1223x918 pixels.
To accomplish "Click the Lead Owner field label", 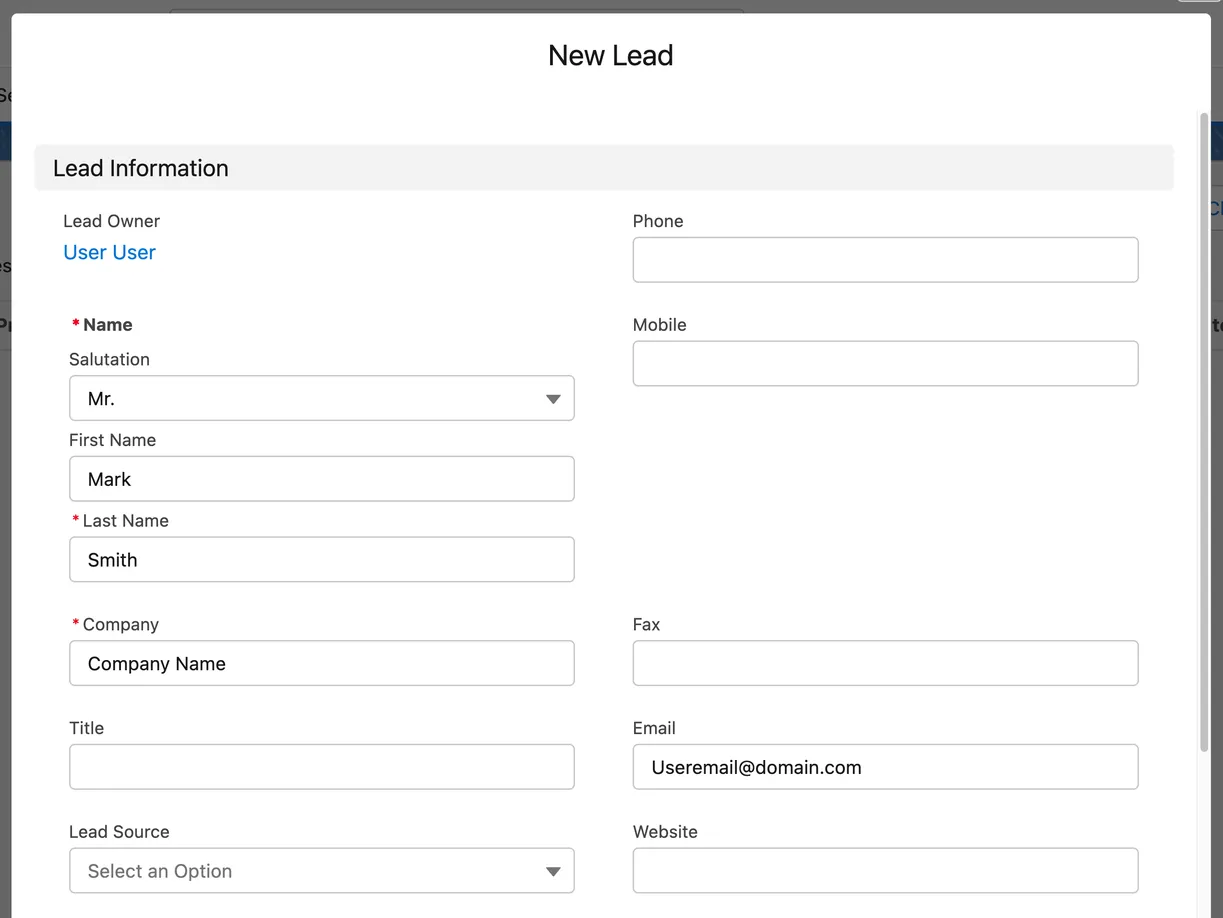I will tap(111, 221).
